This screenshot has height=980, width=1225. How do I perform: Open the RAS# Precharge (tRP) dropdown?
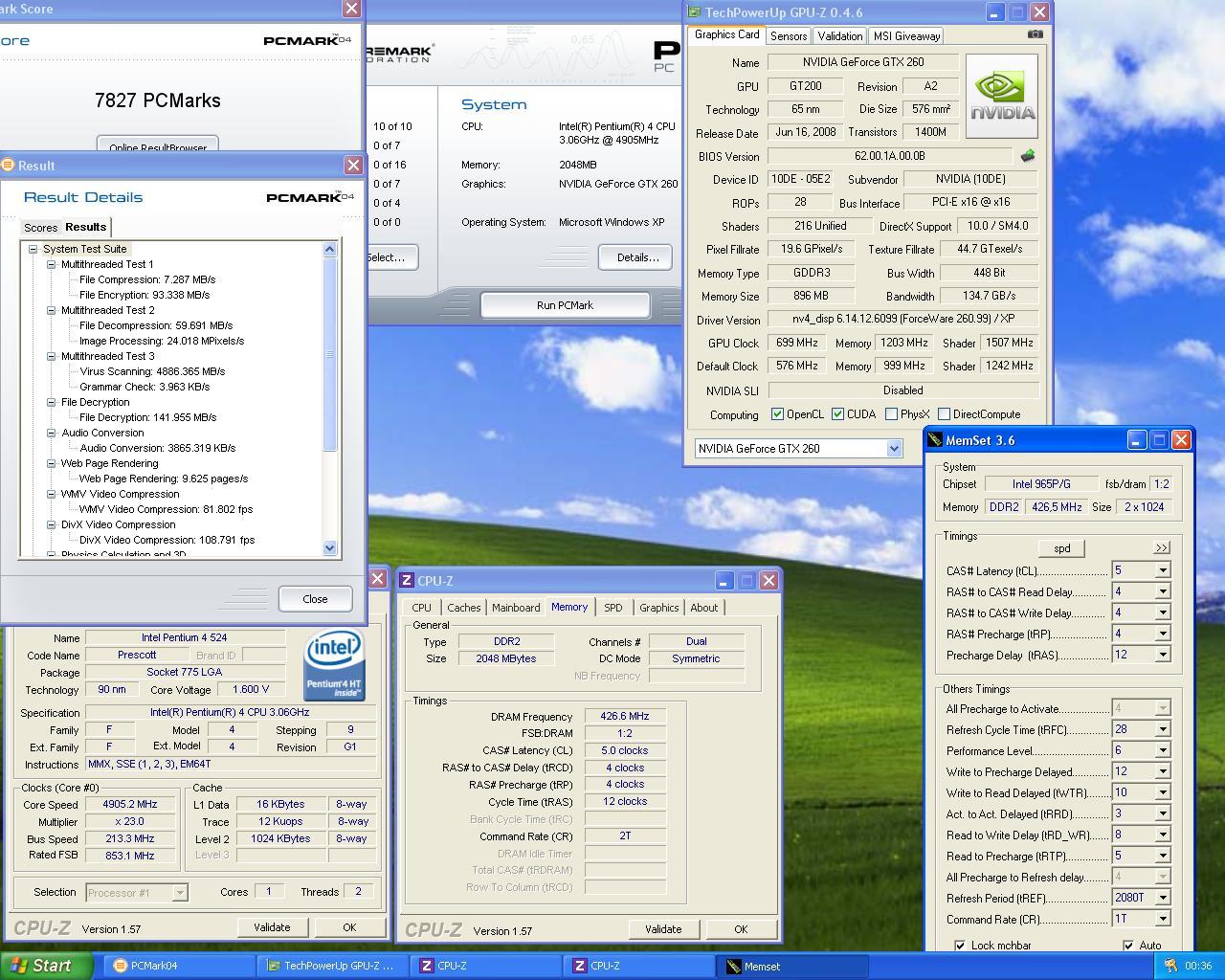1163,634
